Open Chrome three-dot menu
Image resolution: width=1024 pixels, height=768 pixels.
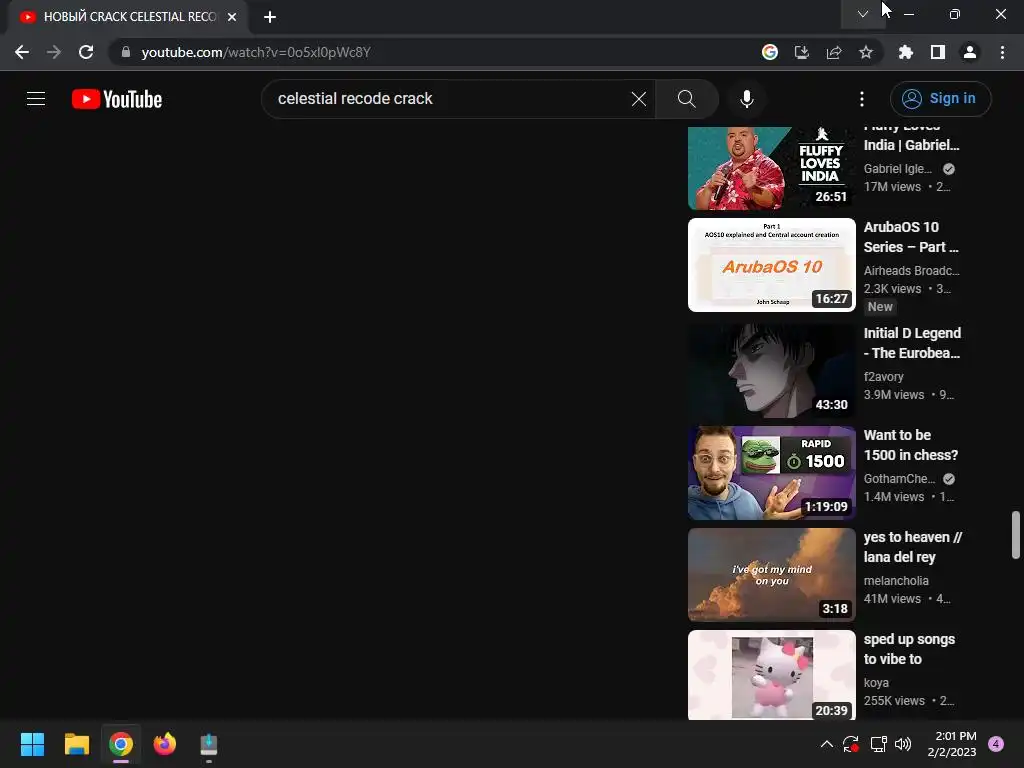click(1002, 52)
